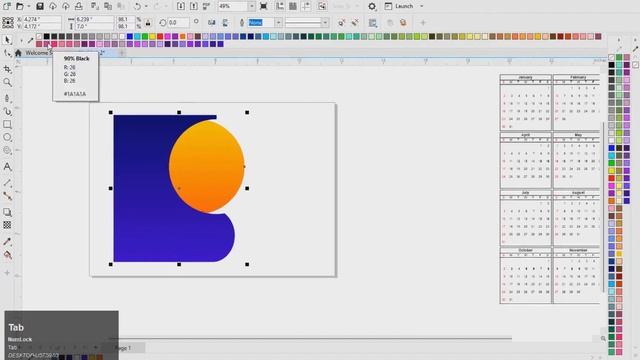Open the zoom level dropdown arrow
The width and height of the screenshot is (640, 360).
point(251,6)
